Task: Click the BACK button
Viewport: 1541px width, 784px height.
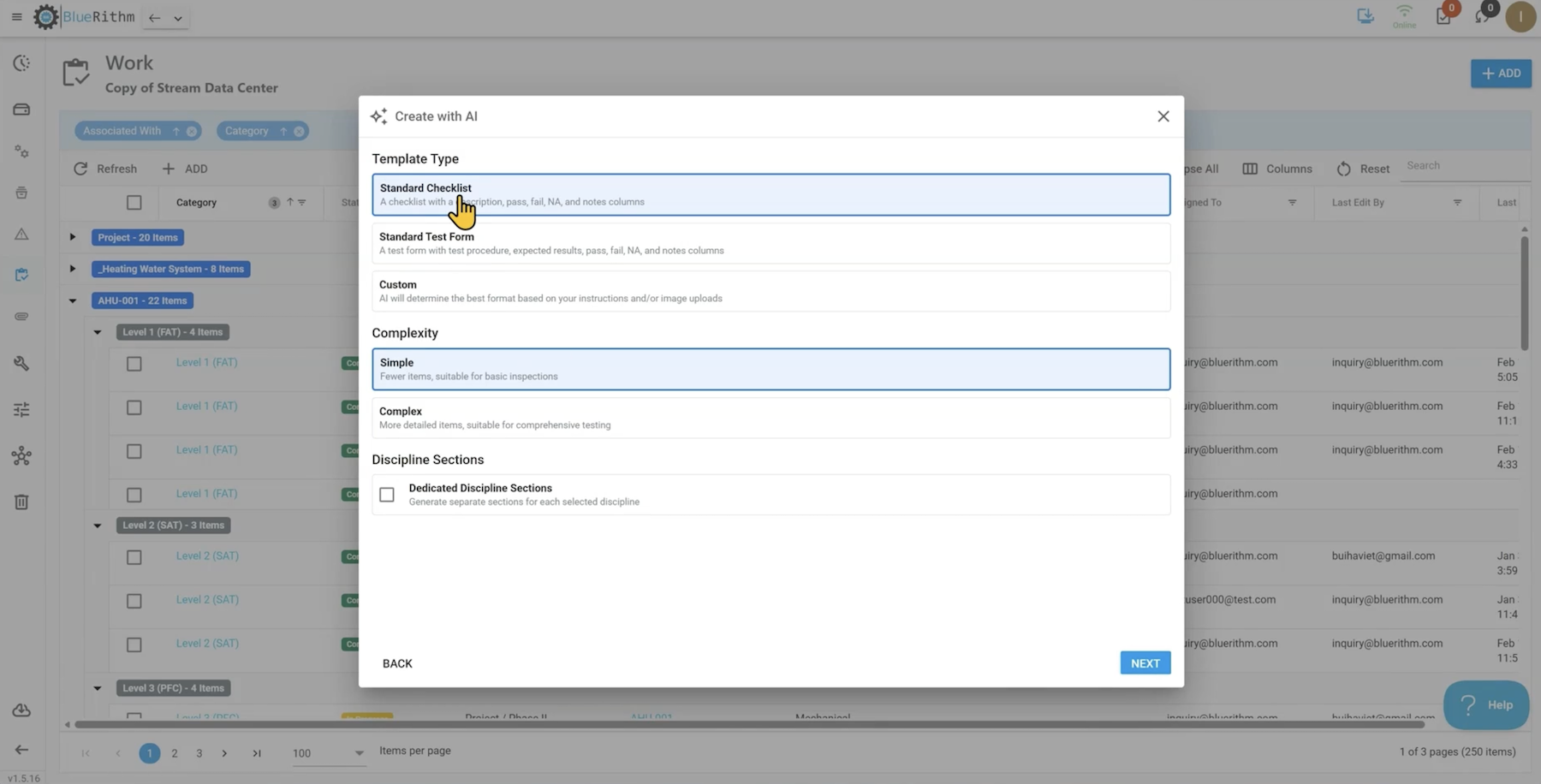Action: (397, 663)
